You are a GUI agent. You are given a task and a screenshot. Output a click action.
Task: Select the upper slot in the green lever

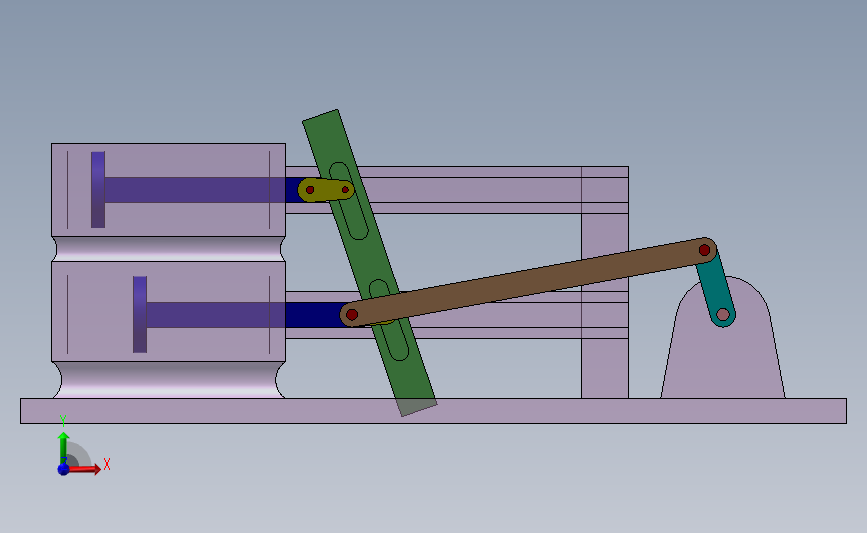tap(349, 201)
